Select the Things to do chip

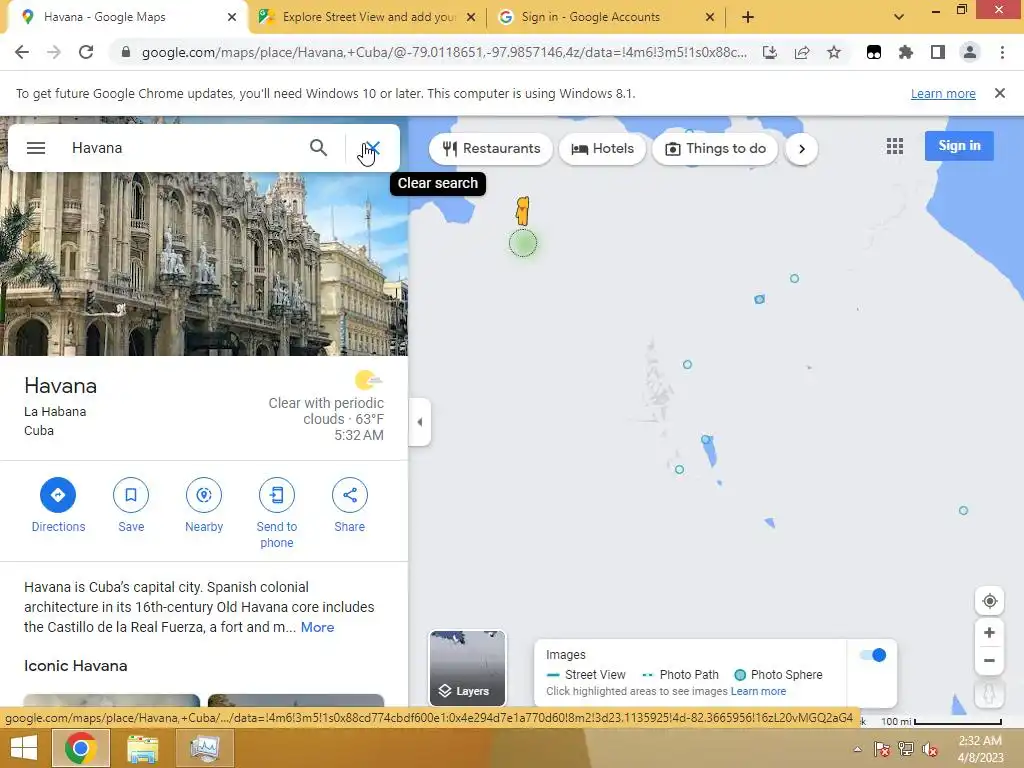pyautogui.click(x=715, y=148)
